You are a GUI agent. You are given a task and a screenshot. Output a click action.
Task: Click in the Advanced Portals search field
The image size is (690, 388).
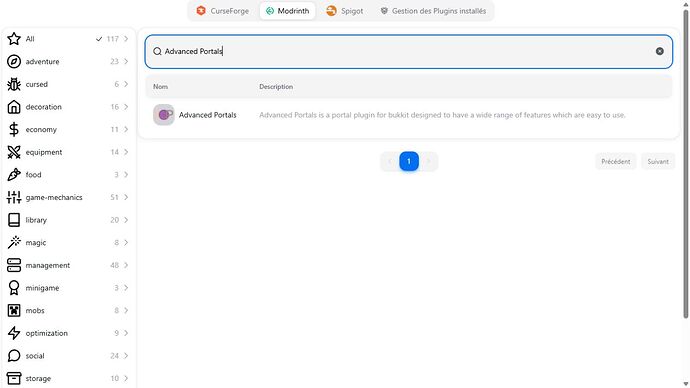409,51
